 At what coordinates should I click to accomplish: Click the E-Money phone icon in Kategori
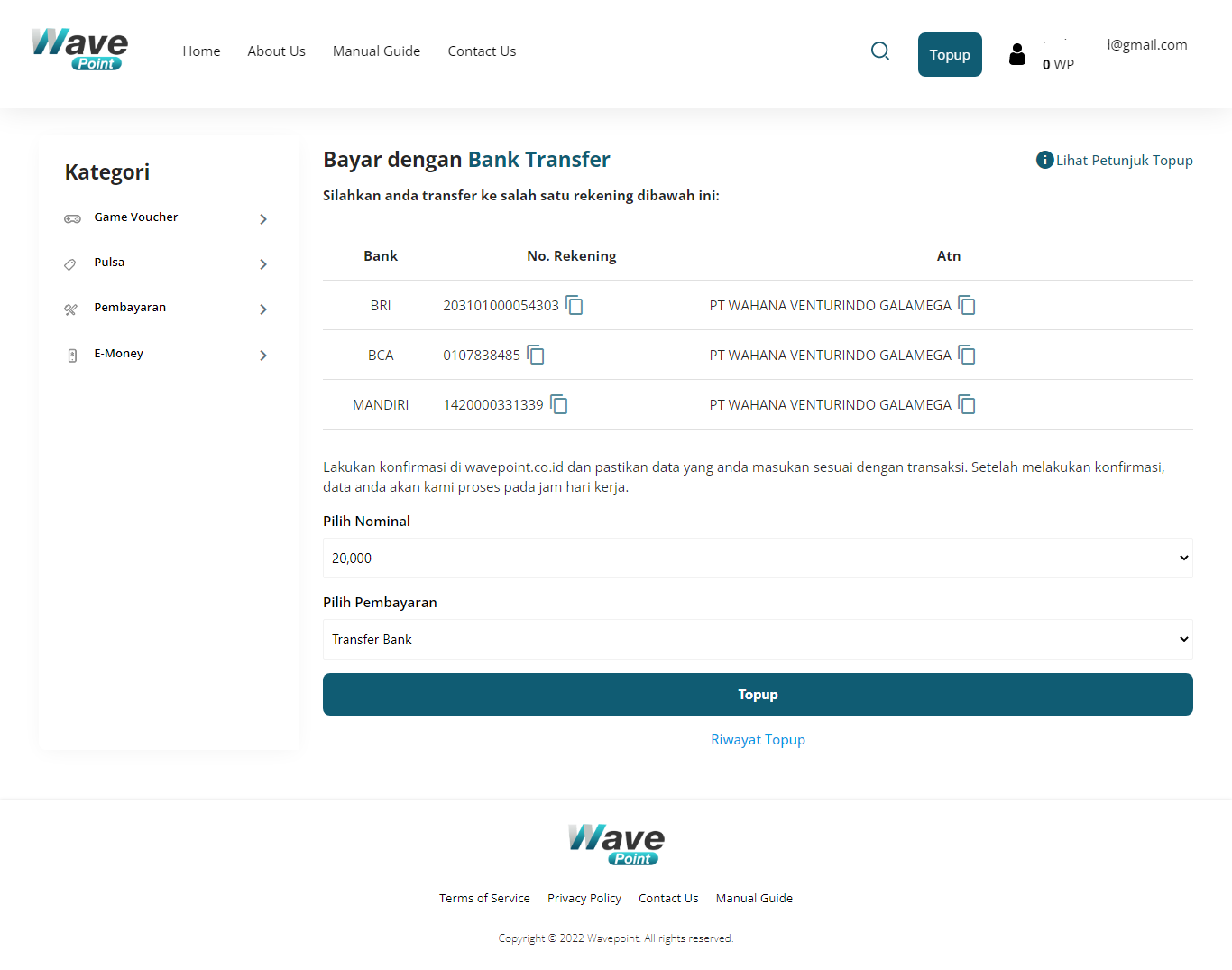pyautogui.click(x=72, y=355)
